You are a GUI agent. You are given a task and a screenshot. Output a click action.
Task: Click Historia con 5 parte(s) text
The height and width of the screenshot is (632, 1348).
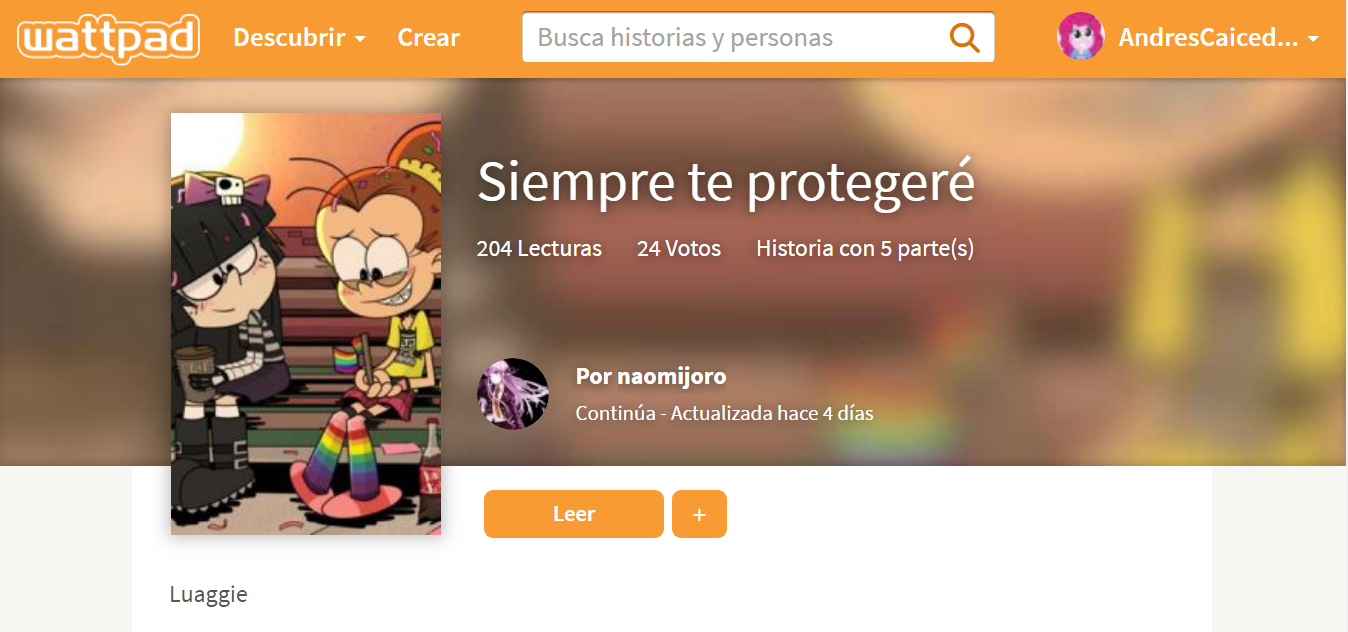(x=865, y=248)
